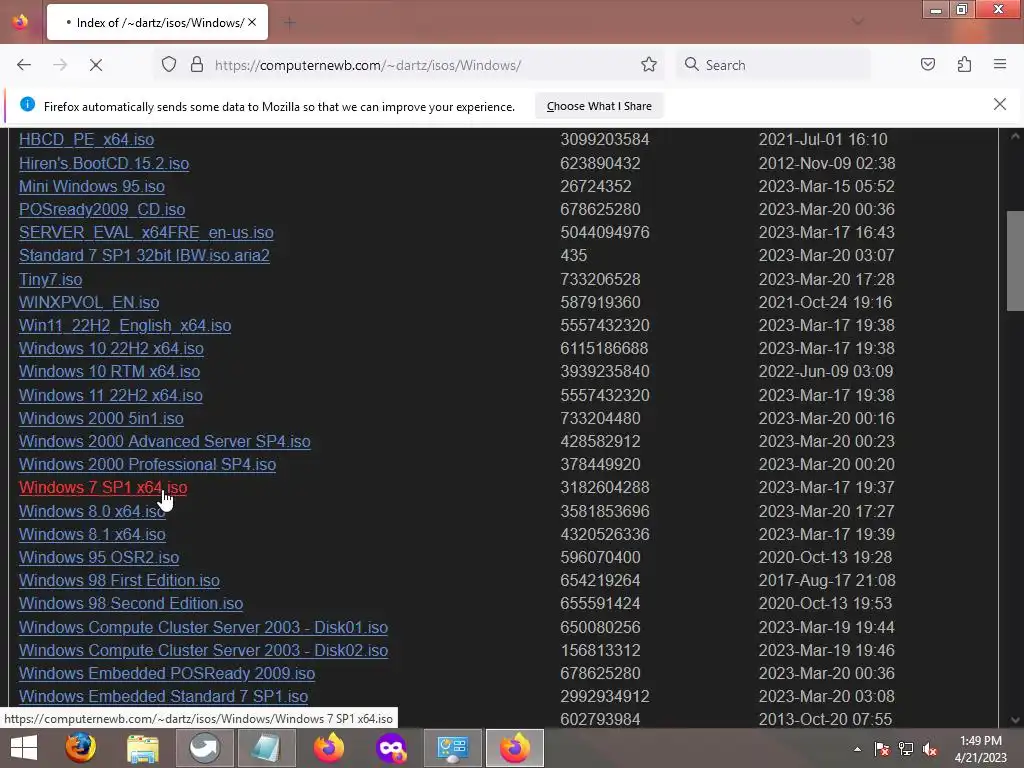
Task: Open Windows Embedded Standard 7 SP1.iso
Action: tap(163, 697)
